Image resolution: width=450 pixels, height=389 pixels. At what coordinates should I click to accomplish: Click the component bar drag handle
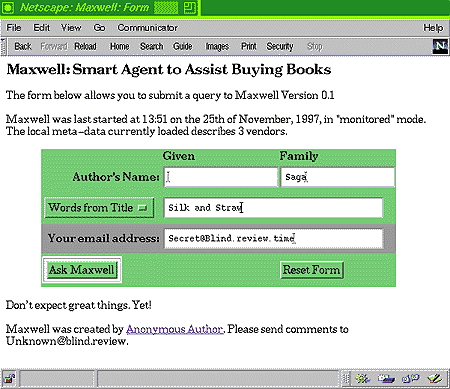pos(346,379)
